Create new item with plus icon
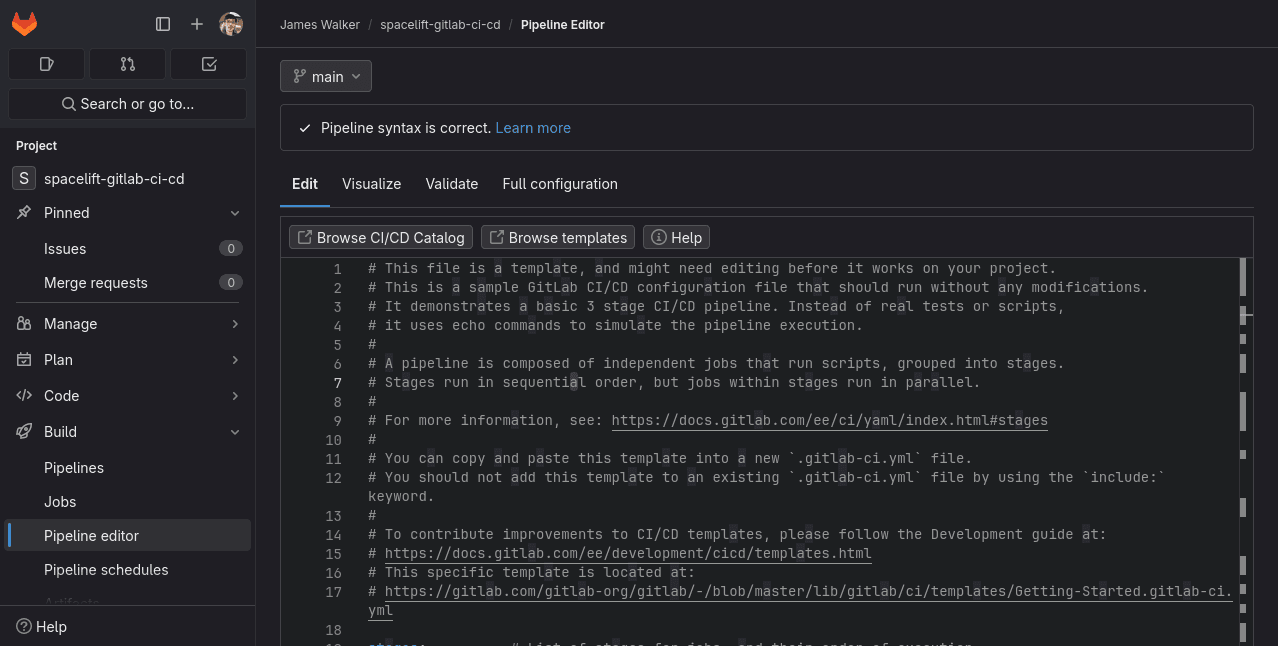The width and height of the screenshot is (1278, 646). pos(196,24)
